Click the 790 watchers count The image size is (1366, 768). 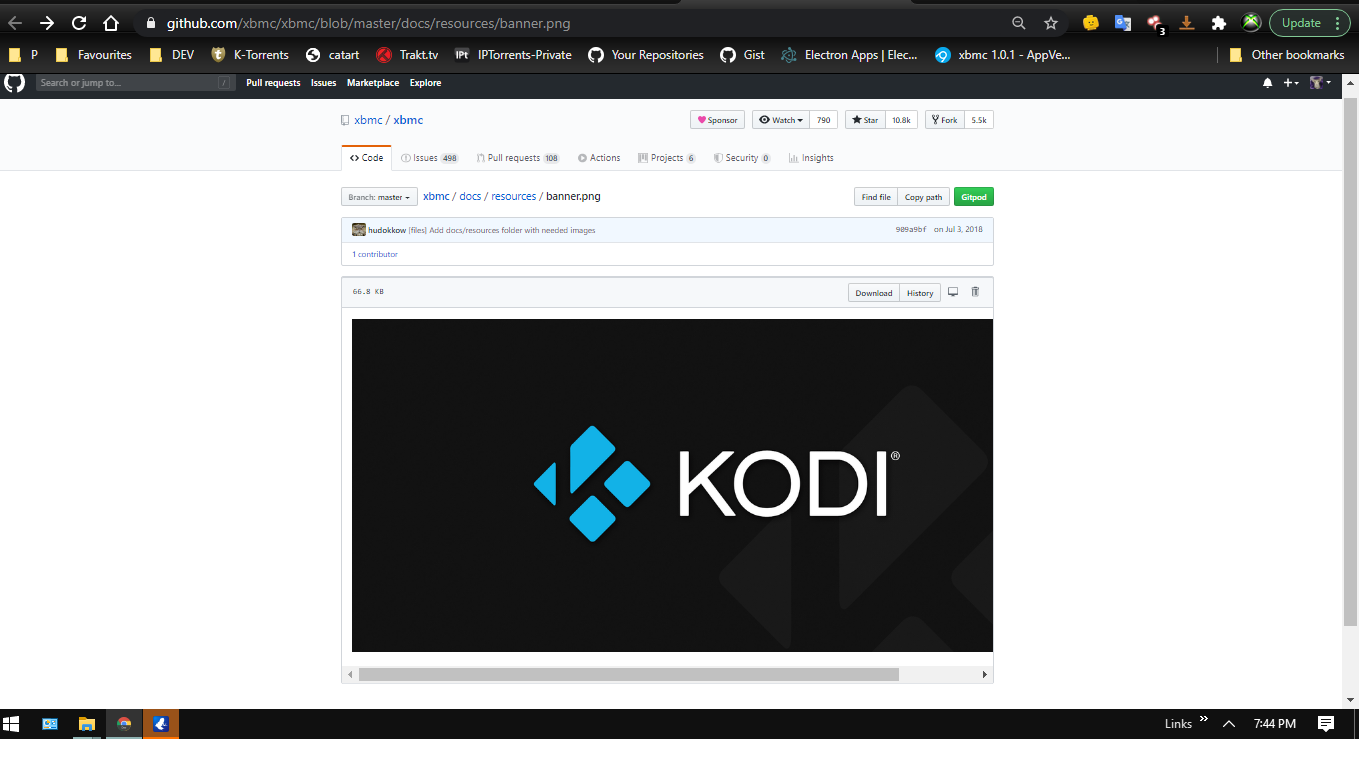[823, 120]
